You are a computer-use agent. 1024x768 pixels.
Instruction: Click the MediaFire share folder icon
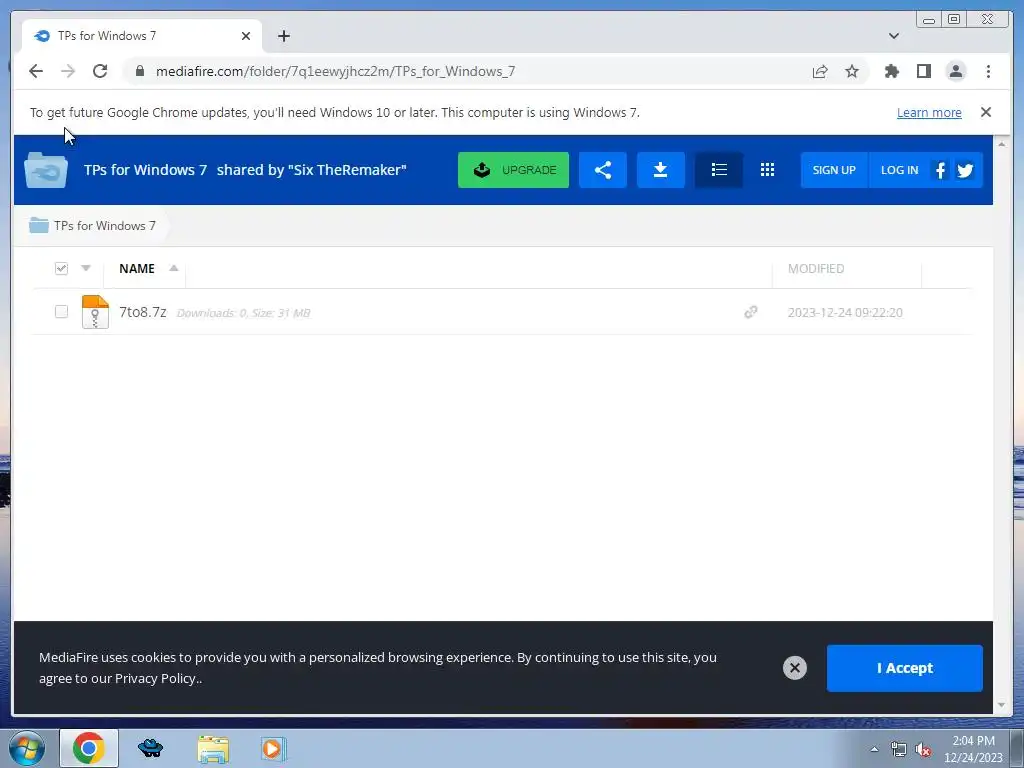[603, 170]
